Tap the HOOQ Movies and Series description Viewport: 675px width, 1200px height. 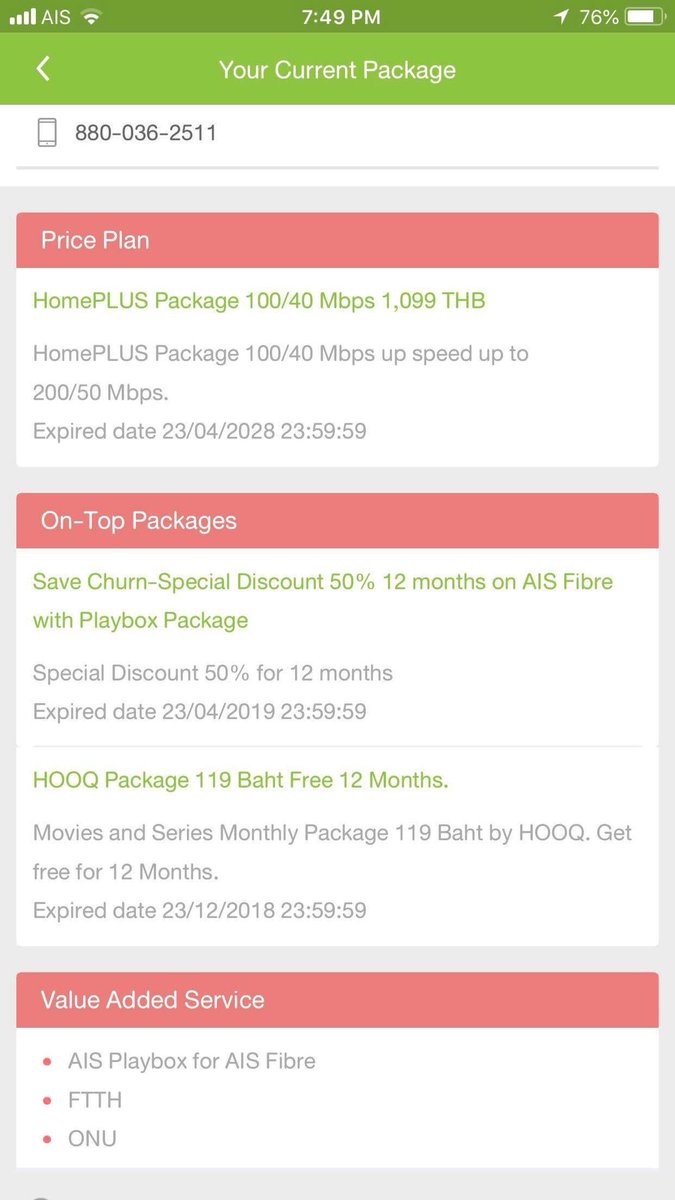point(333,852)
